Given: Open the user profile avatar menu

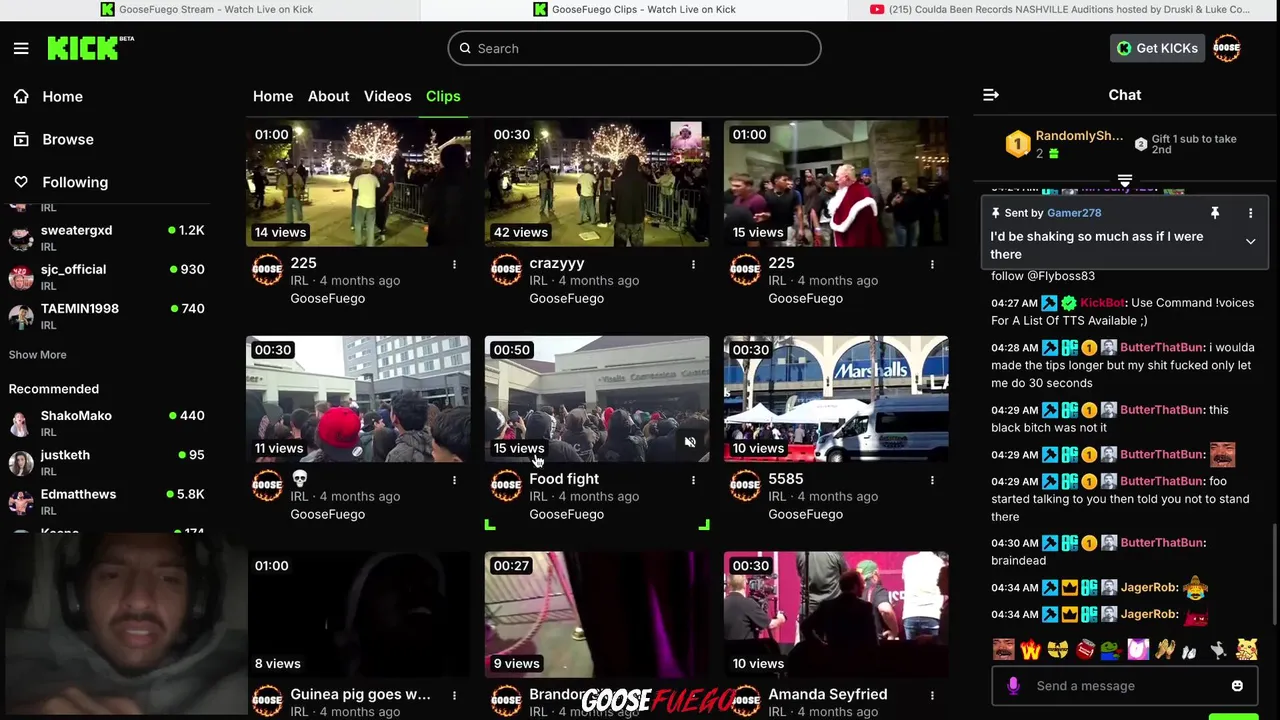Looking at the screenshot, I should [x=1227, y=48].
